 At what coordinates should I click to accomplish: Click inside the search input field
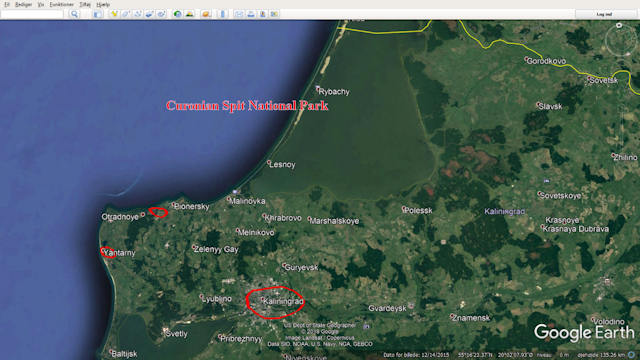coord(32,14)
